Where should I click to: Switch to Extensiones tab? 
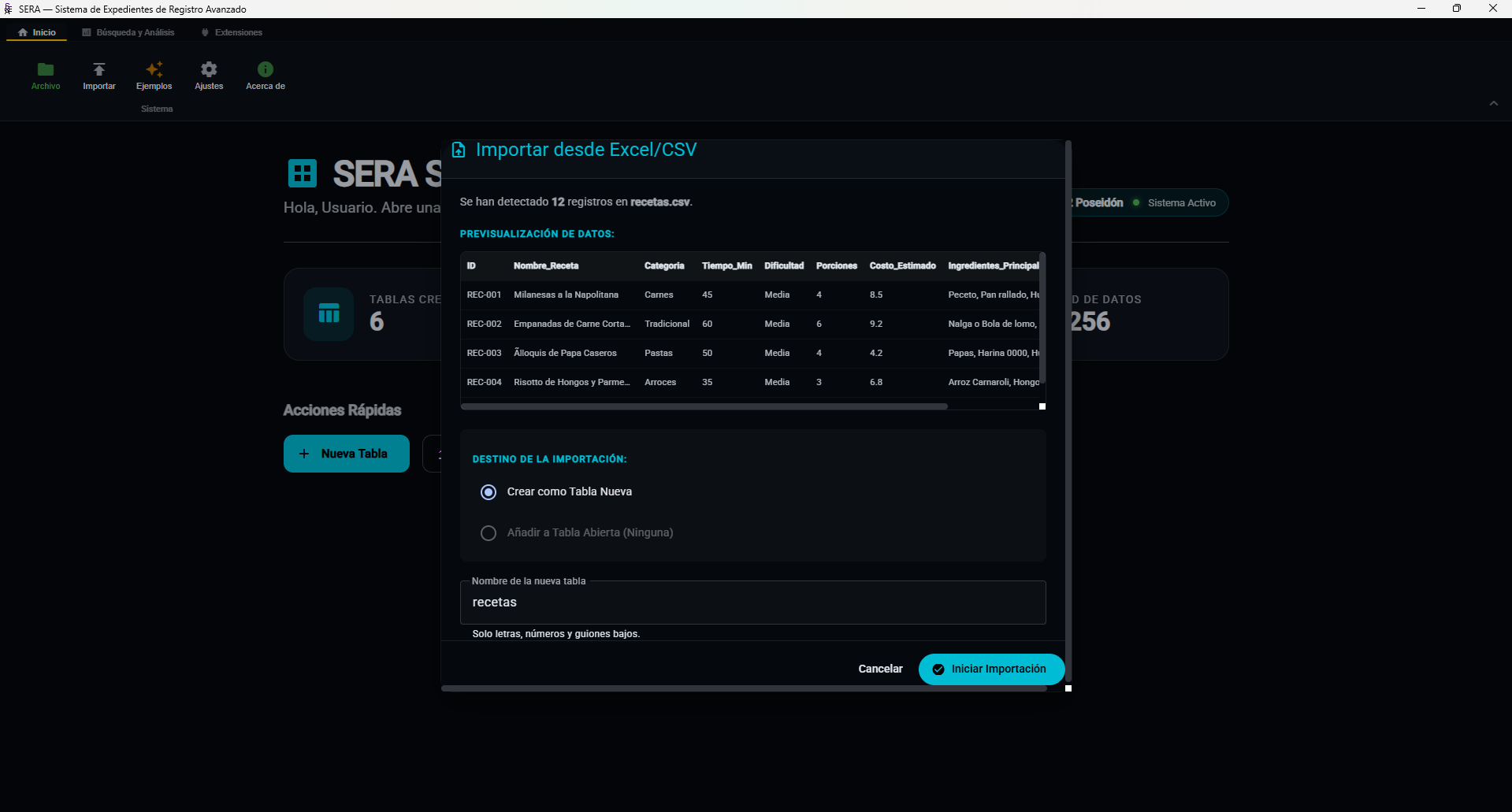pyautogui.click(x=232, y=32)
